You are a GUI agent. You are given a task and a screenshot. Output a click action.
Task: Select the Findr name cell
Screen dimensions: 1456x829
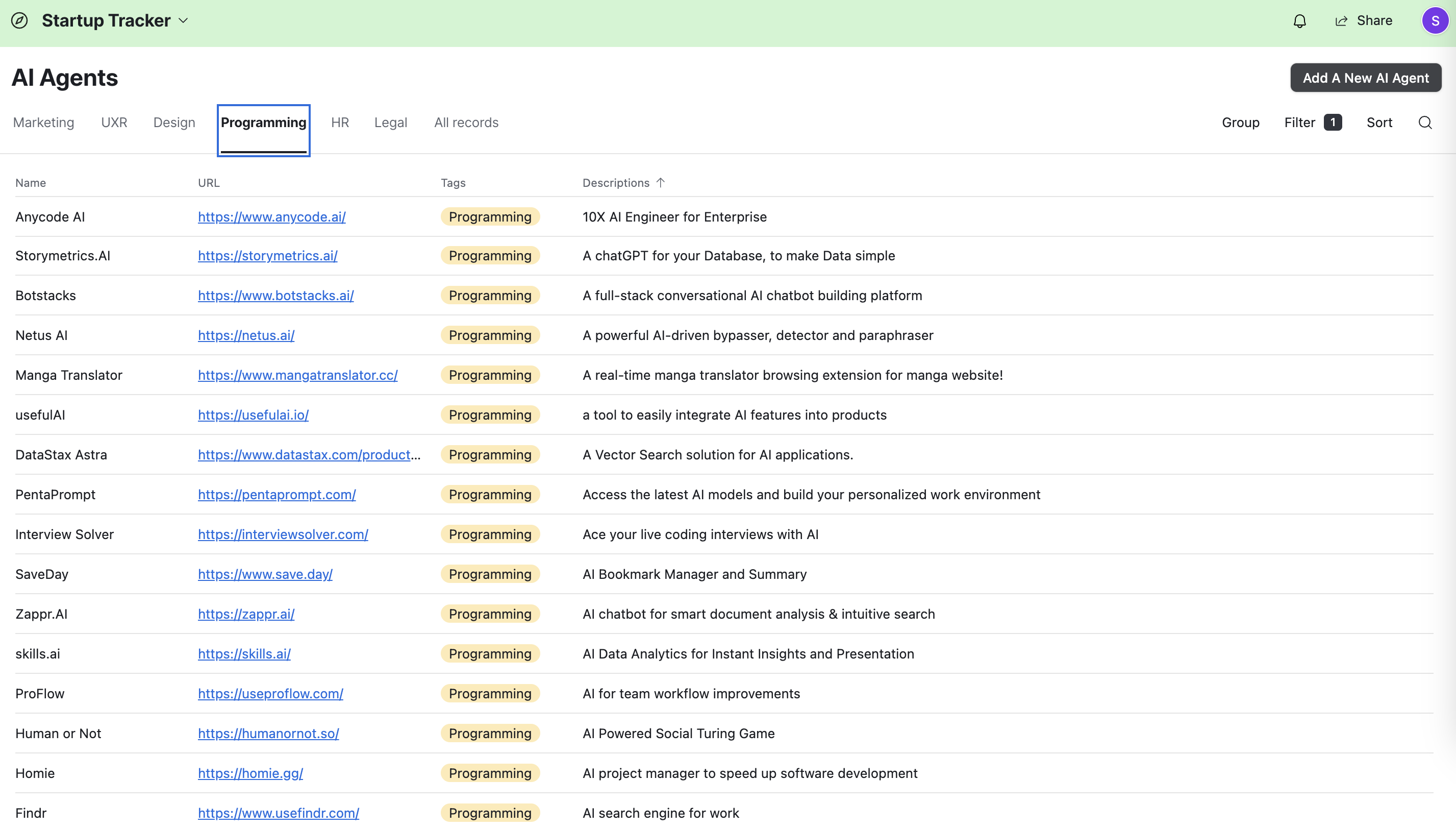(31, 814)
